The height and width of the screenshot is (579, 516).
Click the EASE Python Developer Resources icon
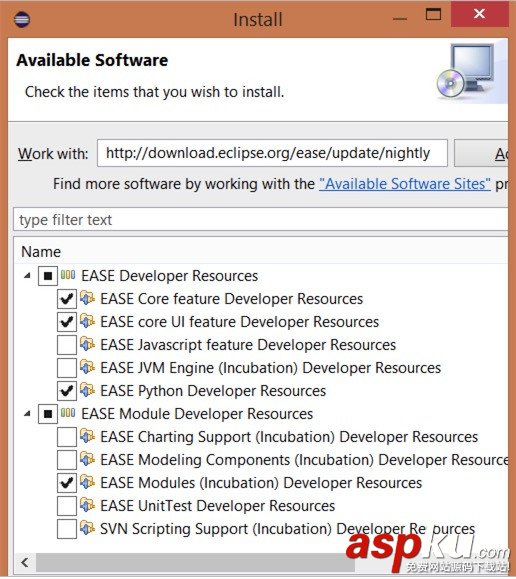(88, 390)
